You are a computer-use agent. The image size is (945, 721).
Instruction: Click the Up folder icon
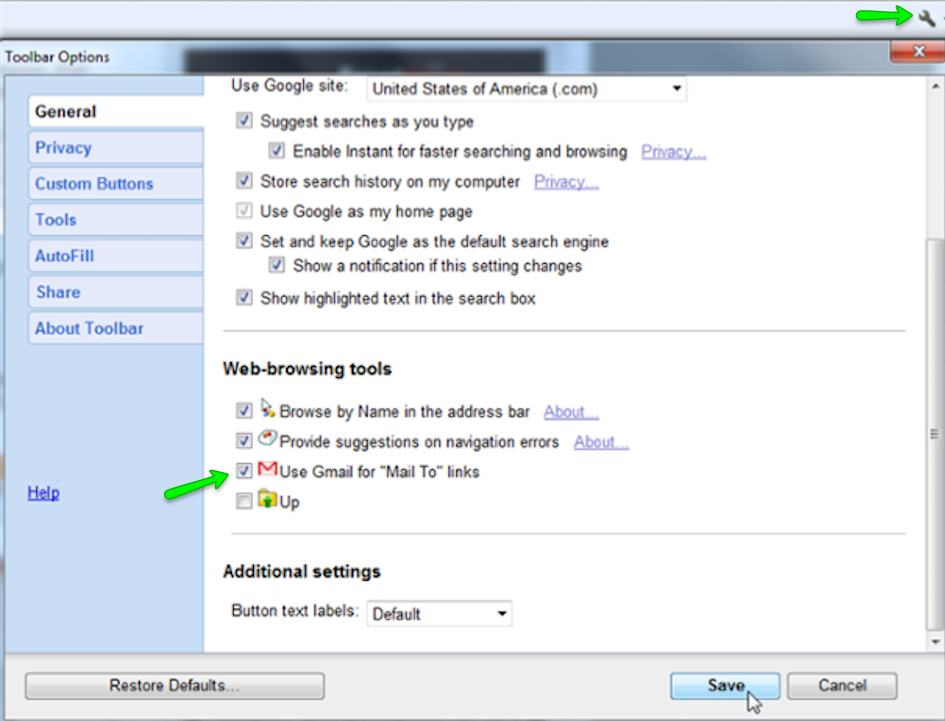click(266, 500)
